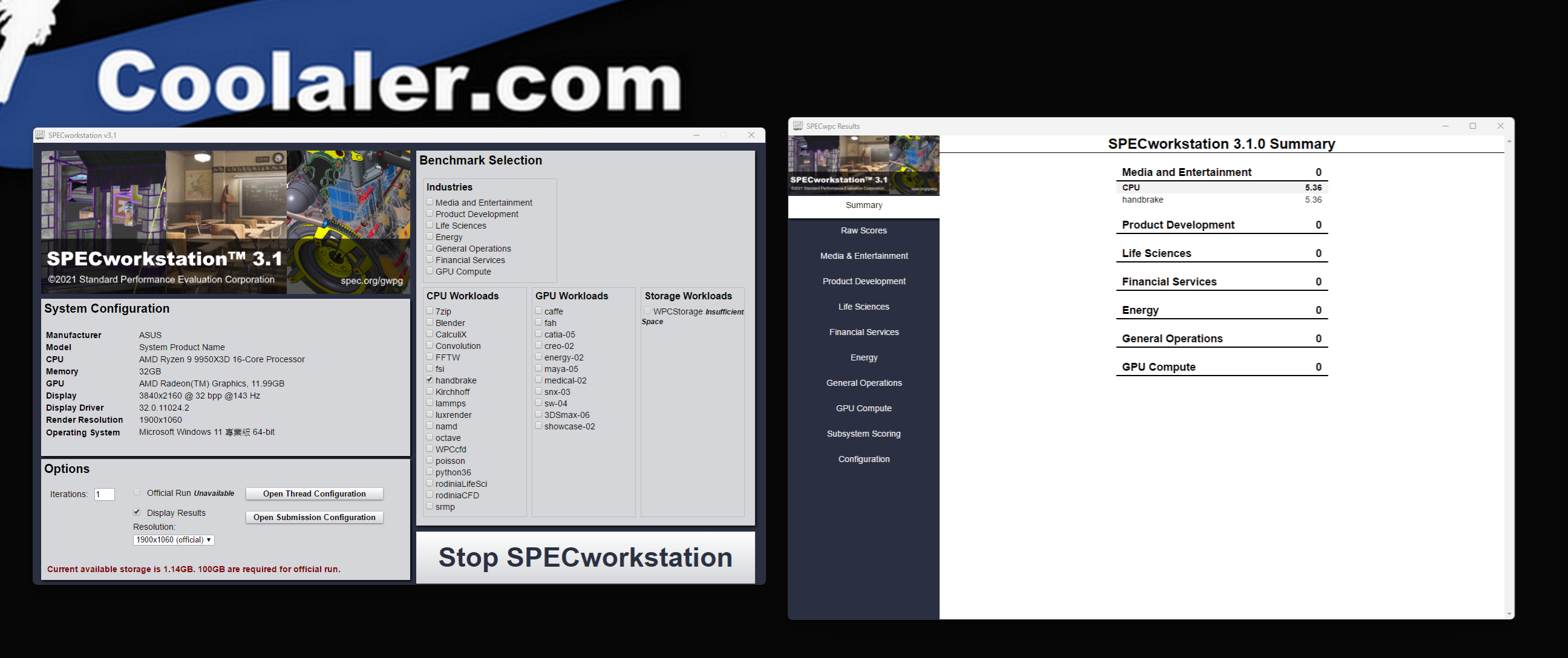Uncheck the handbrake CPU workload
Image resolution: width=1568 pixels, height=658 pixels.
pos(430,380)
